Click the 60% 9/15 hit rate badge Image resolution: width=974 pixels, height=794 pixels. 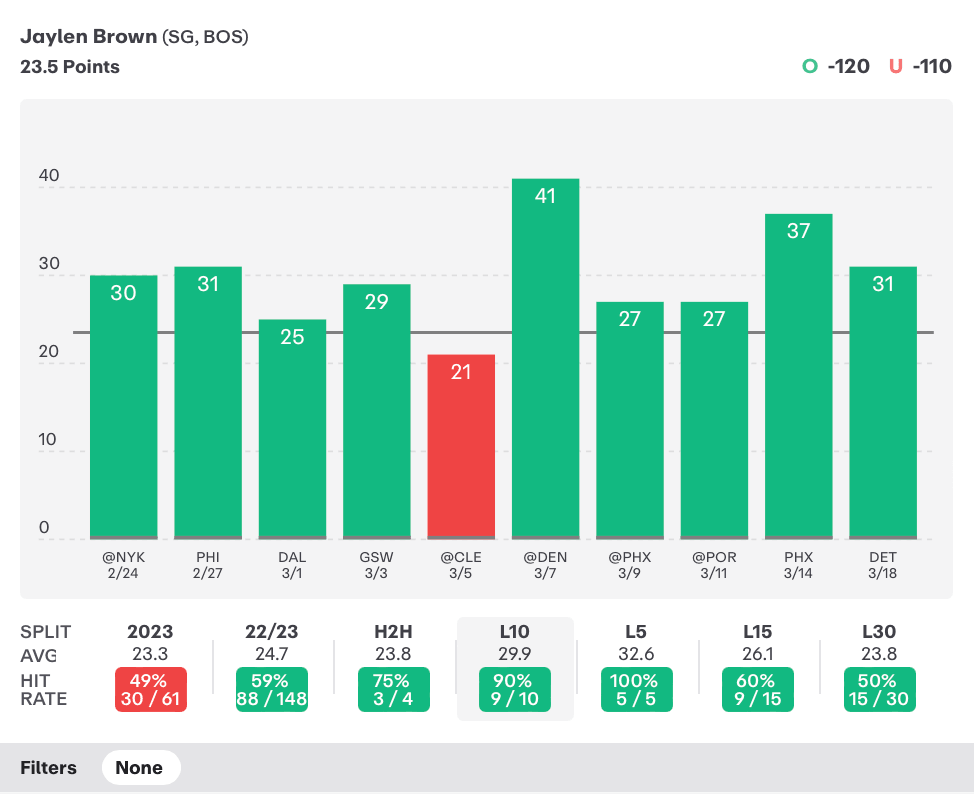coord(758,690)
